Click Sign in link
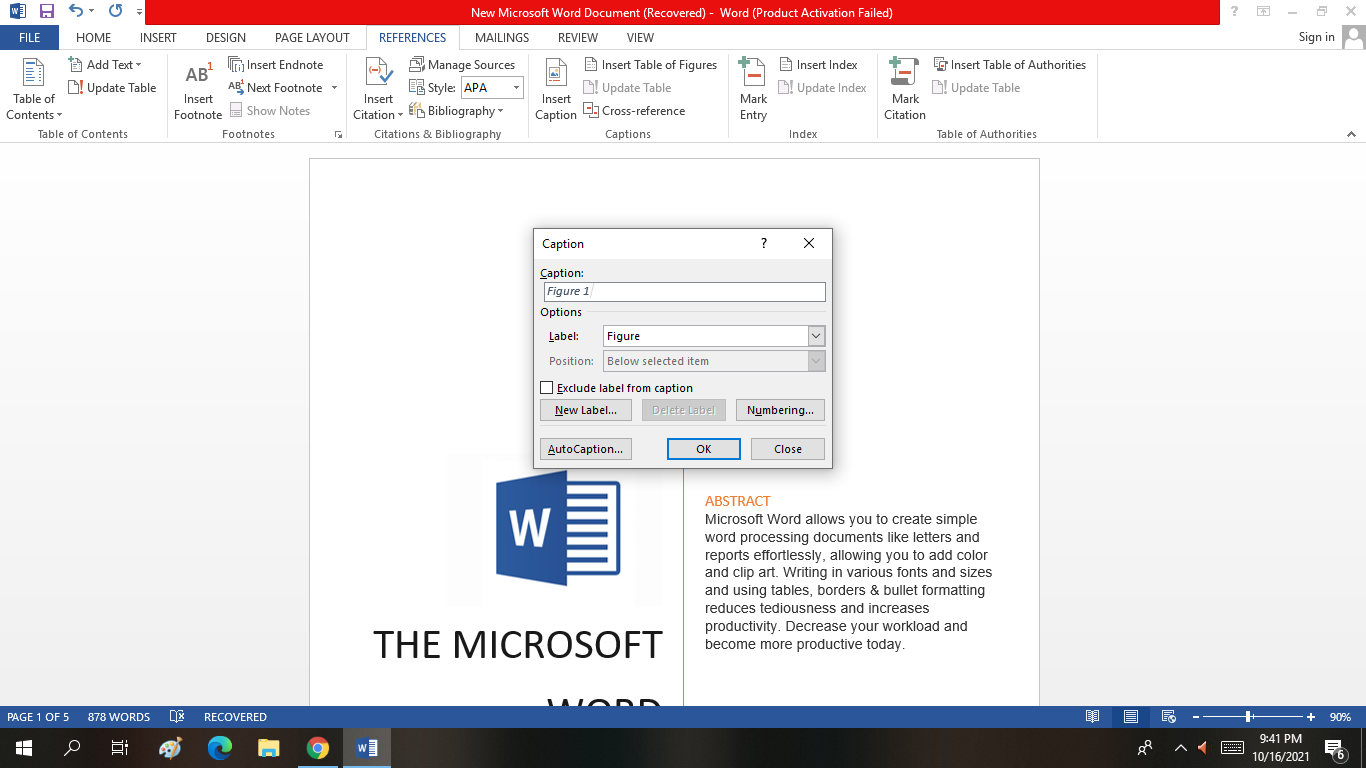Image resolution: width=1366 pixels, height=768 pixels. (x=1316, y=37)
